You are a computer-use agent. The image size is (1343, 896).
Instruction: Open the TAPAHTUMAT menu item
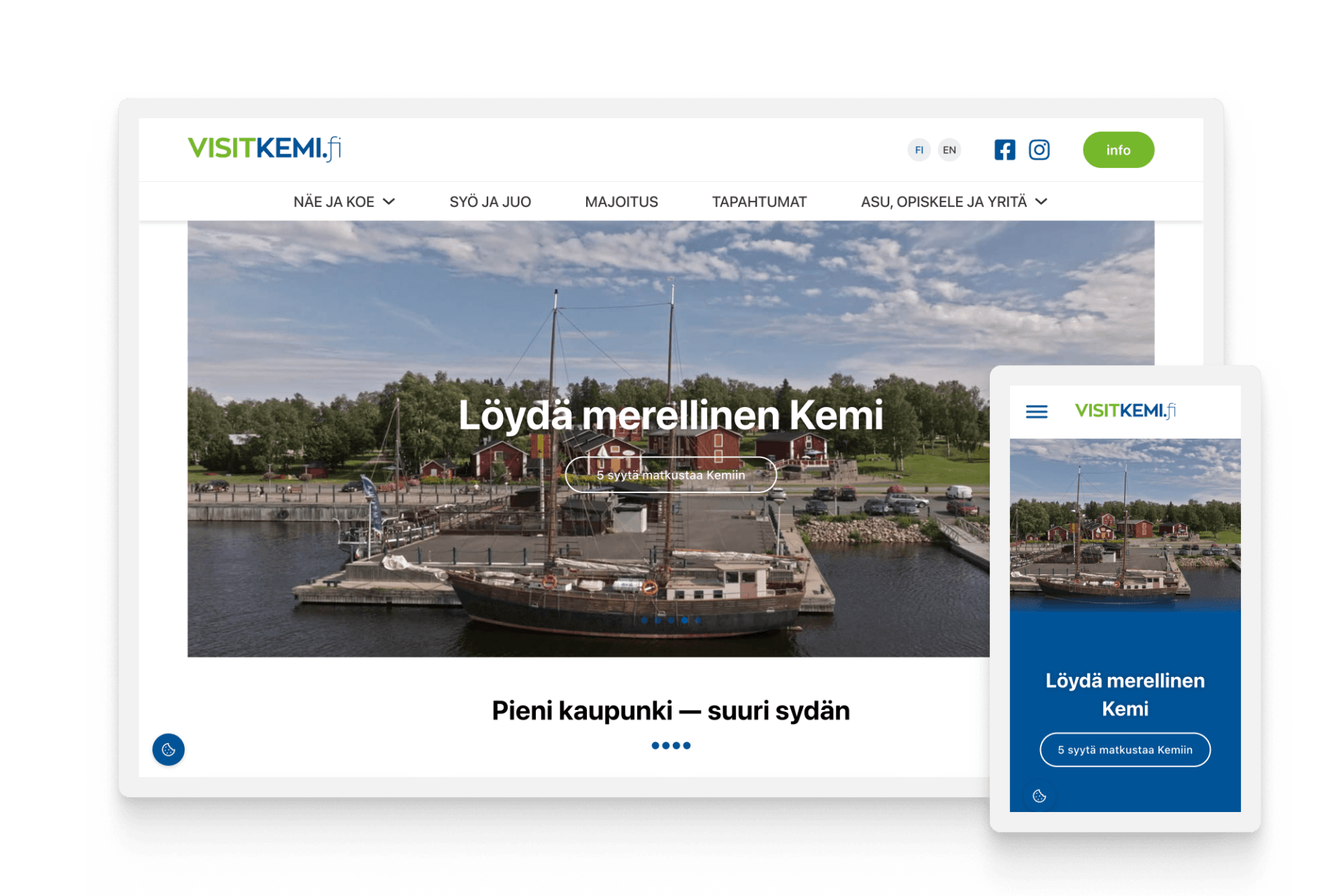pyautogui.click(x=759, y=202)
